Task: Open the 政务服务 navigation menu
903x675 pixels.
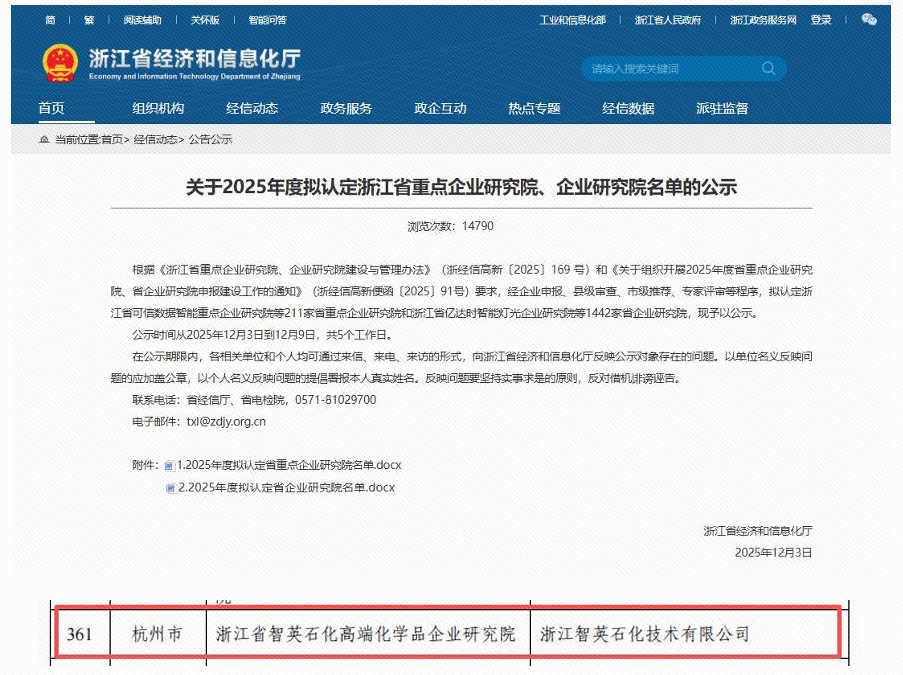Action: (346, 109)
